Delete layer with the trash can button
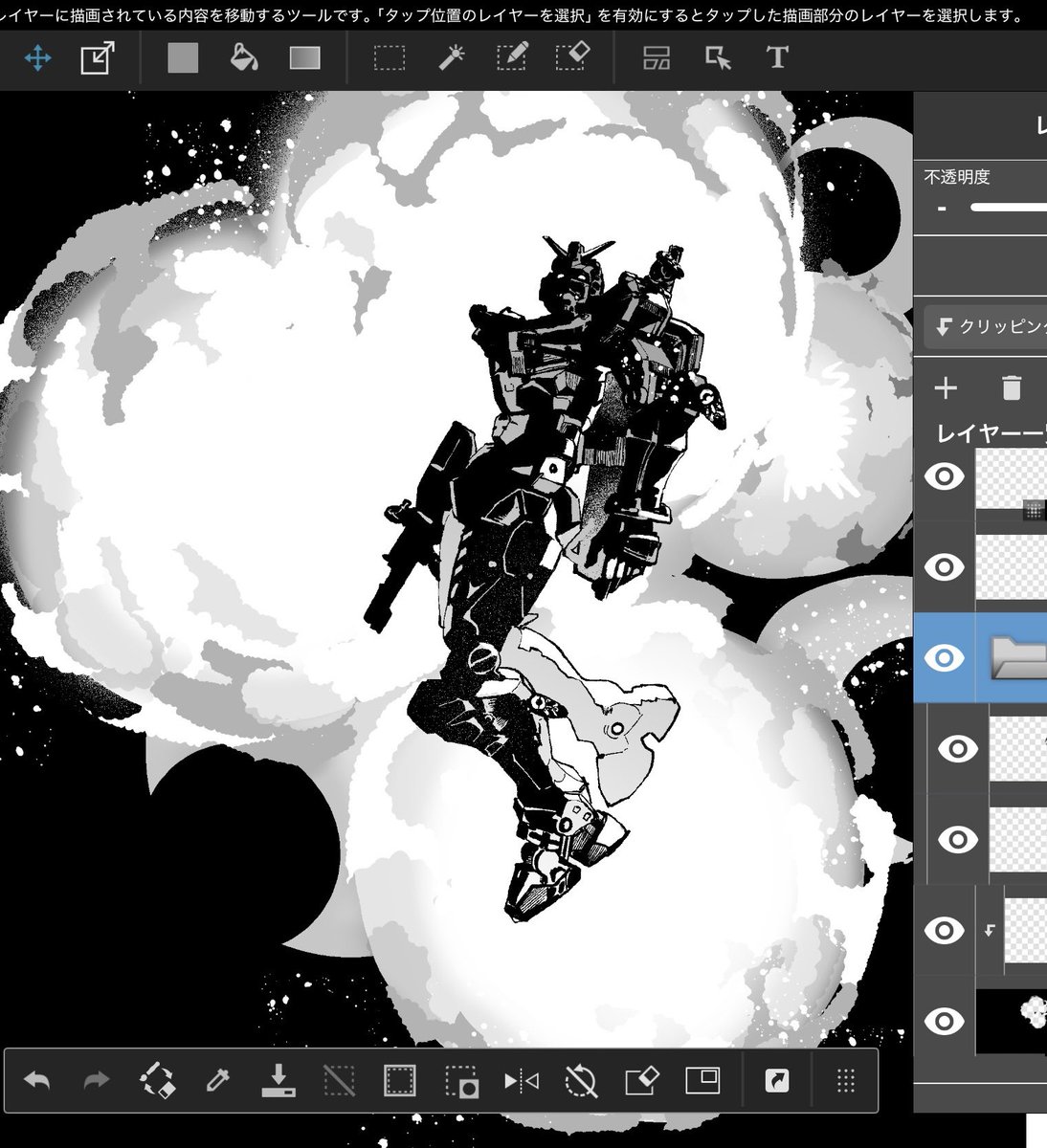 [1012, 387]
